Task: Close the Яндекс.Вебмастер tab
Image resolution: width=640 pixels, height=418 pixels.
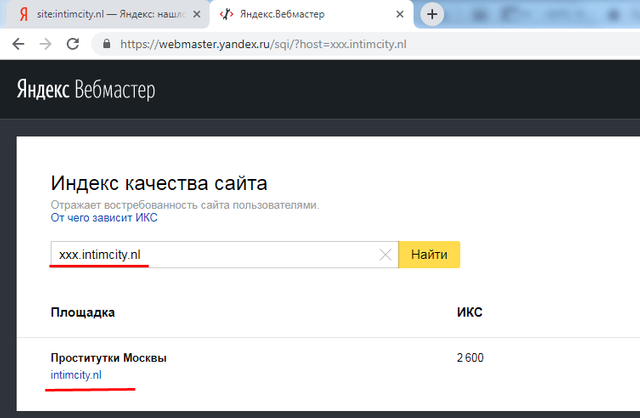Action: pos(400,14)
